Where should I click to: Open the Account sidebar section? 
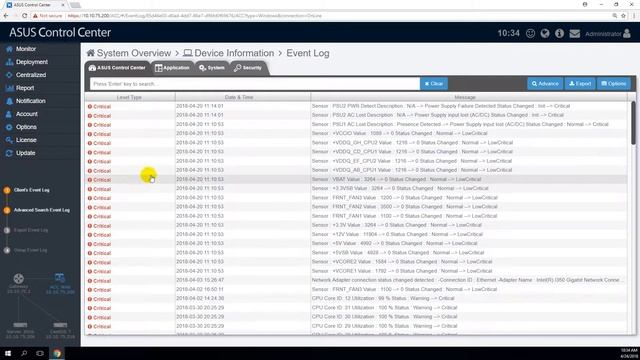coord(22,114)
